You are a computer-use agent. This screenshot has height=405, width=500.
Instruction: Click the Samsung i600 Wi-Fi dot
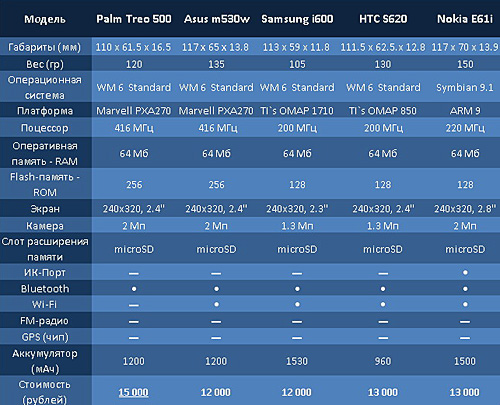tap(297, 304)
